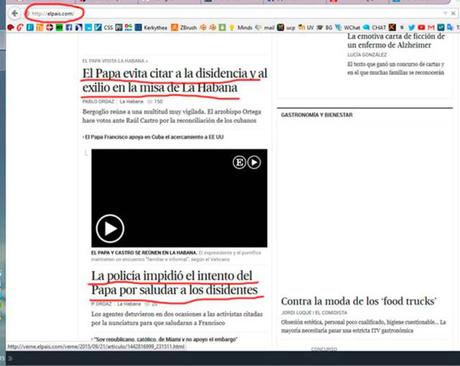Open the Facebook bookmark icon
This screenshot has height=366, width=460.
pyautogui.click(x=69, y=27)
